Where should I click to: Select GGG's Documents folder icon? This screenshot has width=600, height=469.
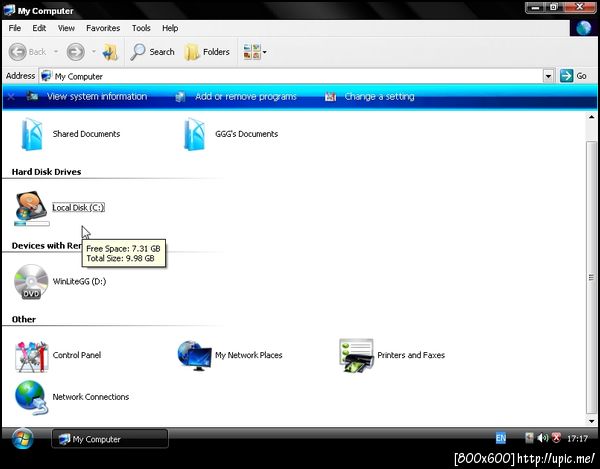(x=194, y=134)
